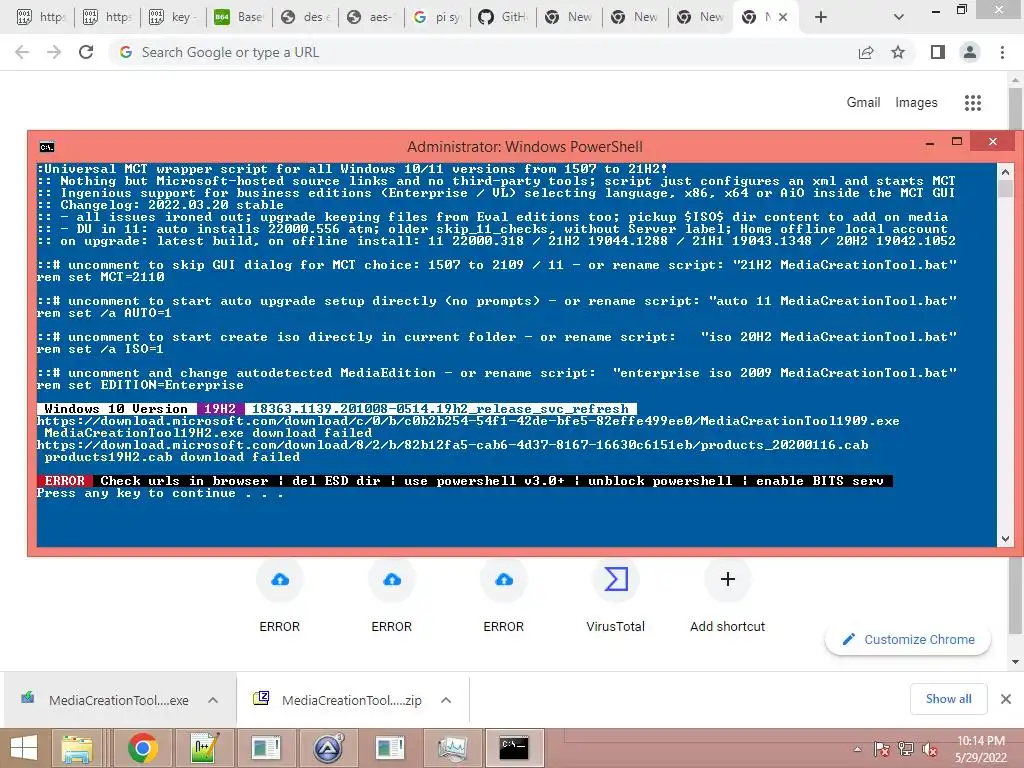Open second ERROR shortcut tile
This screenshot has height=768, width=1024.
(x=392, y=596)
